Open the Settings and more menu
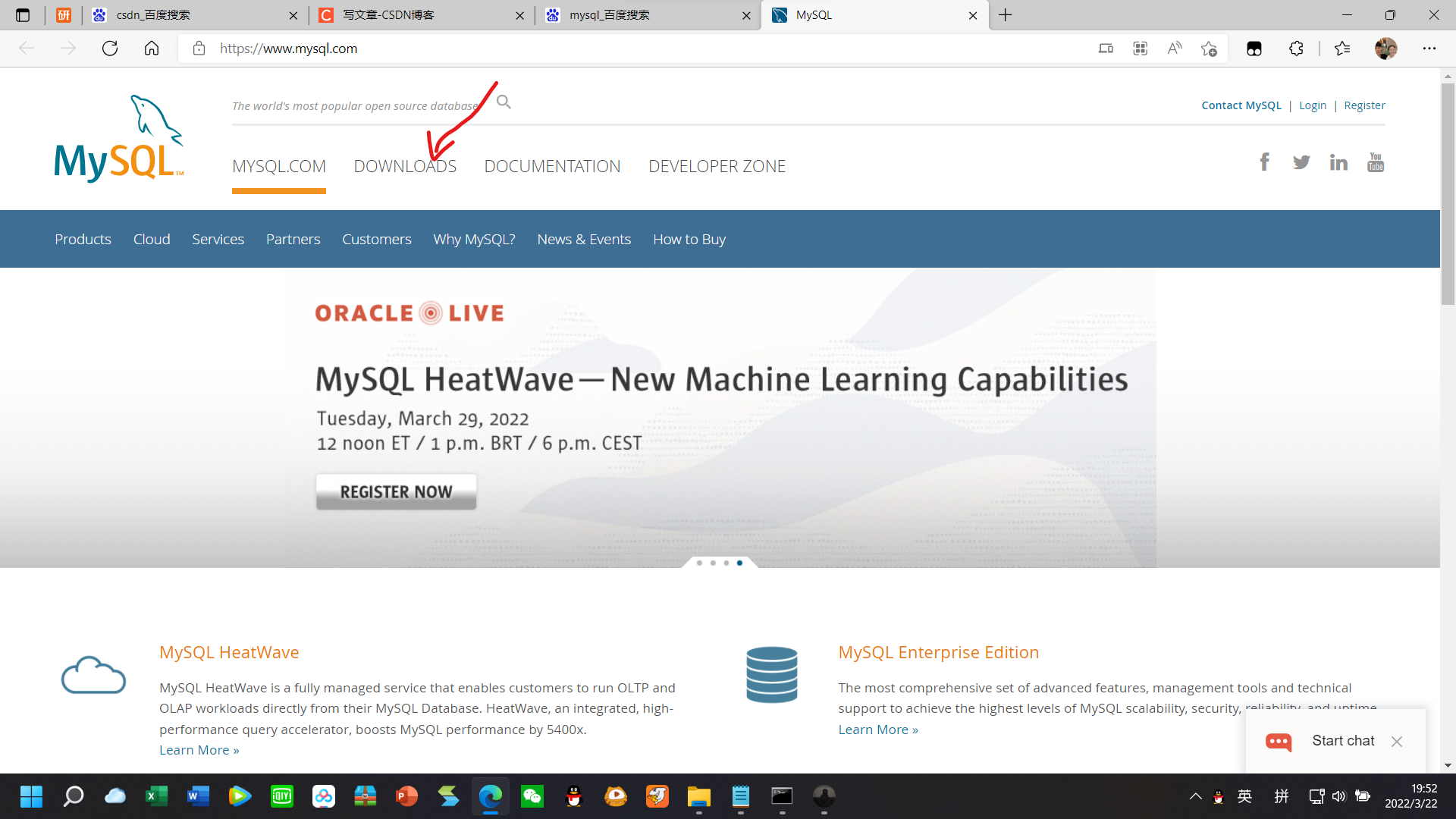 point(1430,48)
